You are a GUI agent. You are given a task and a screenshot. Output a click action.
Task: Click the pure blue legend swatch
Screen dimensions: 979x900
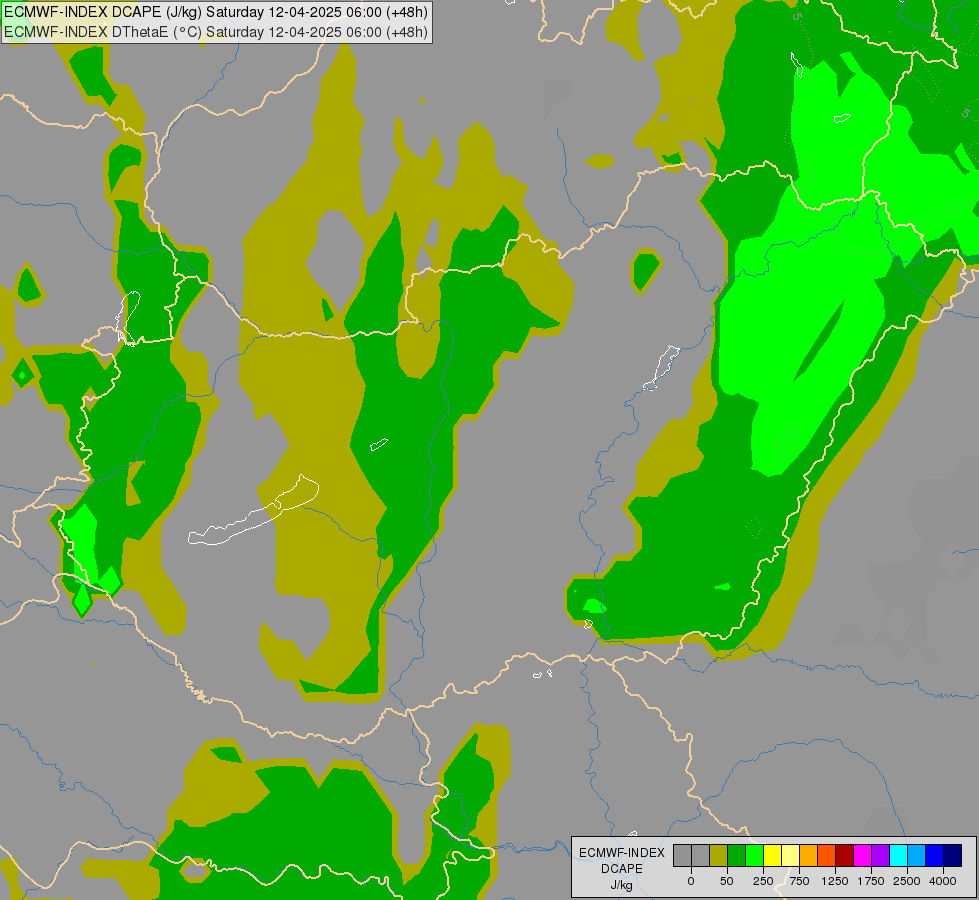pos(935,855)
